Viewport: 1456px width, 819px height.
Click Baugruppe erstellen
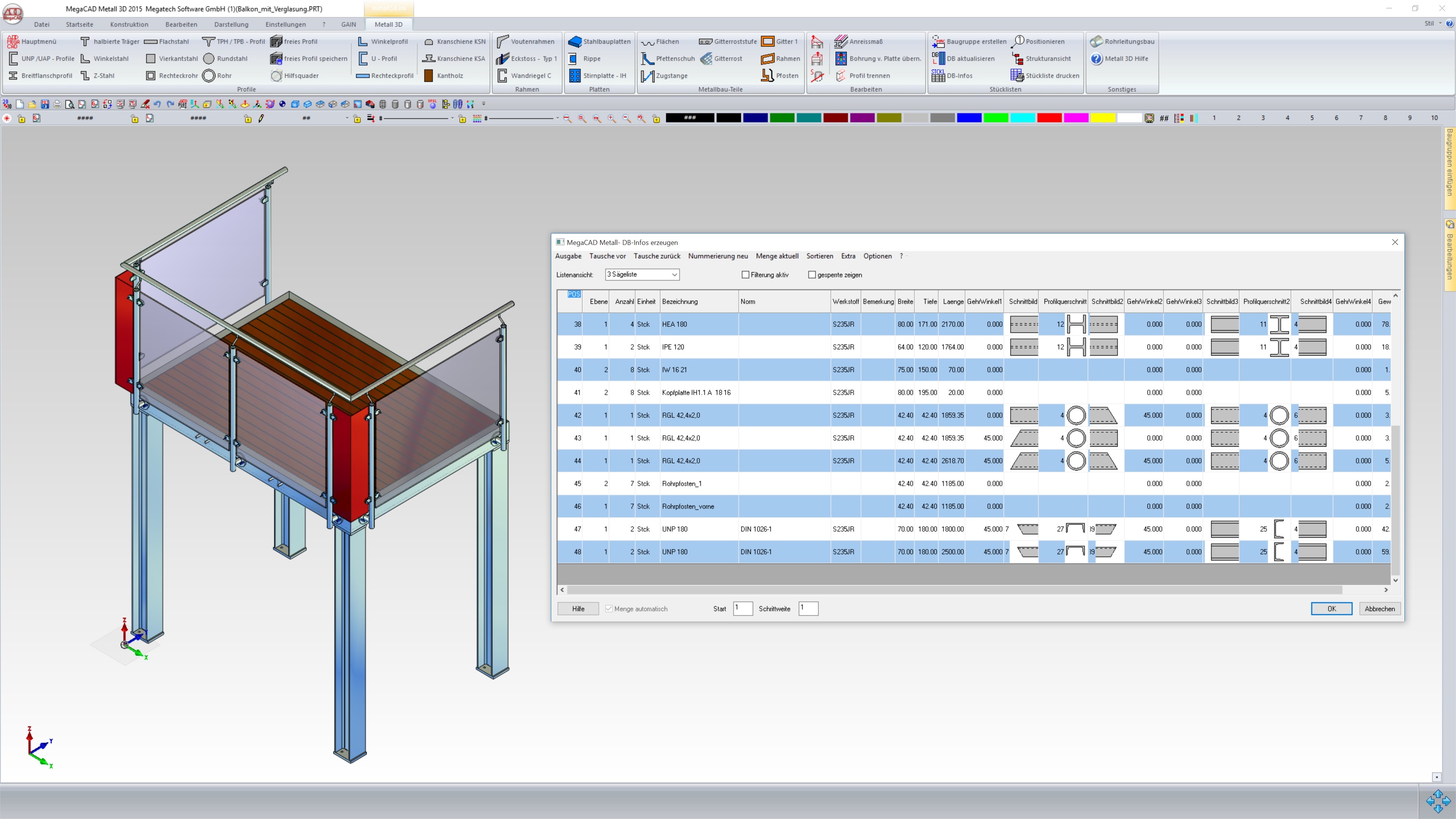(969, 41)
